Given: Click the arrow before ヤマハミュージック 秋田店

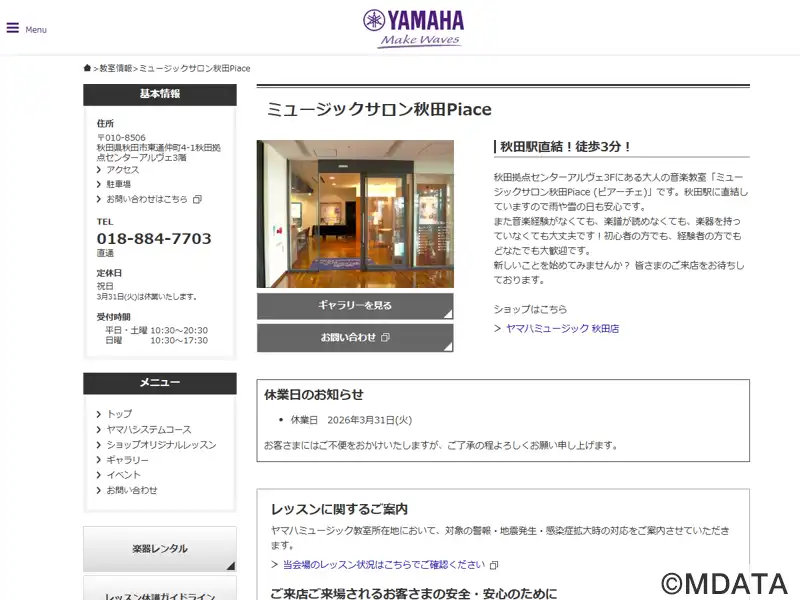Looking at the screenshot, I should click(x=497, y=329).
